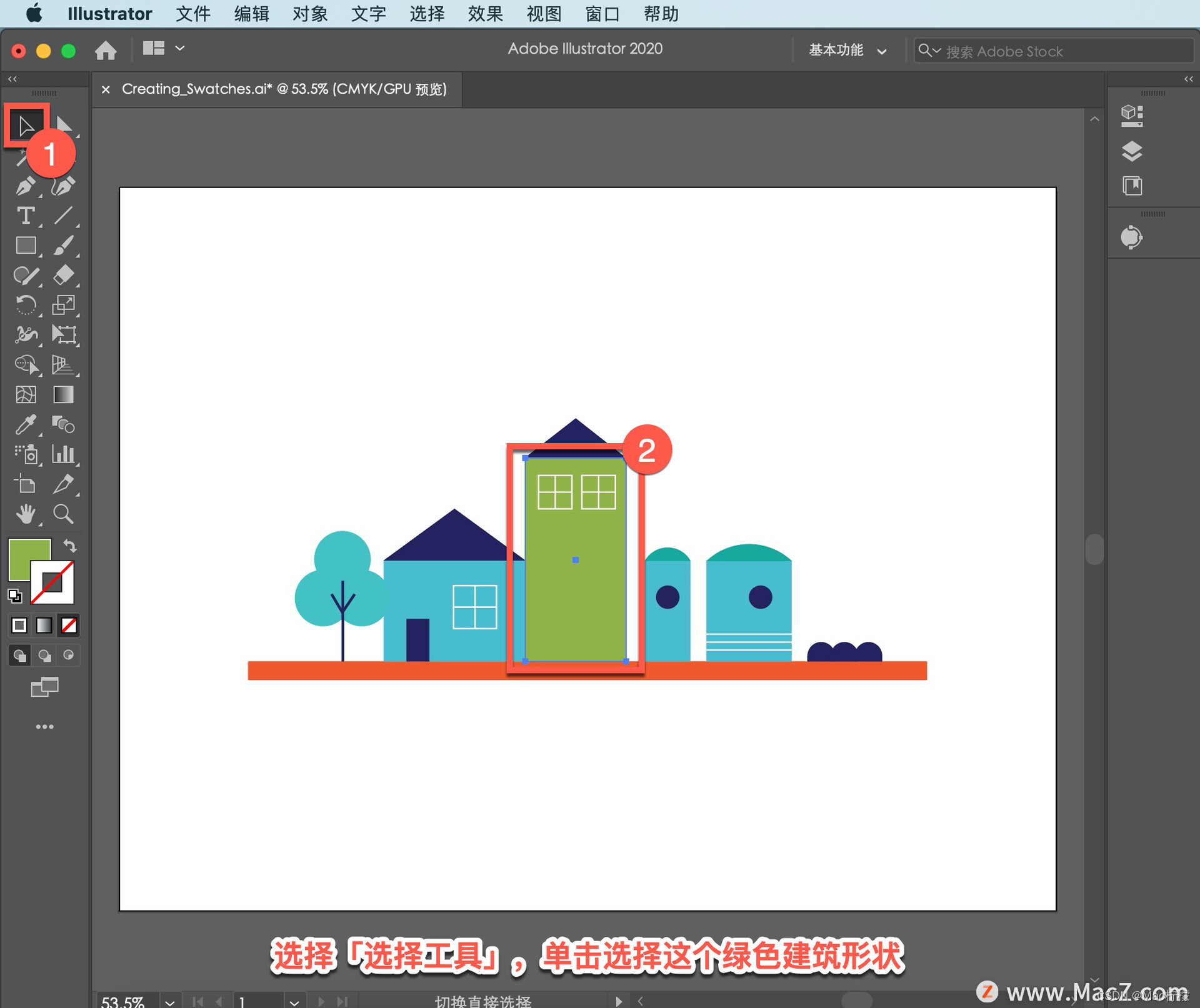Viewport: 1200px width, 1008px height.
Task: Click the Home button
Action: (x=106, y=50)
